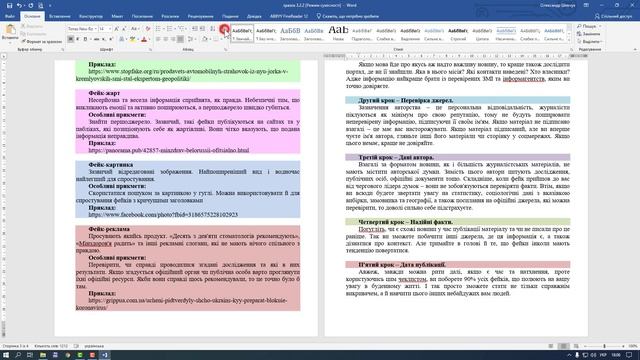Click the Paste clipboard icon
The width and height of the screenshot is (640, 360).
point(10,29)
